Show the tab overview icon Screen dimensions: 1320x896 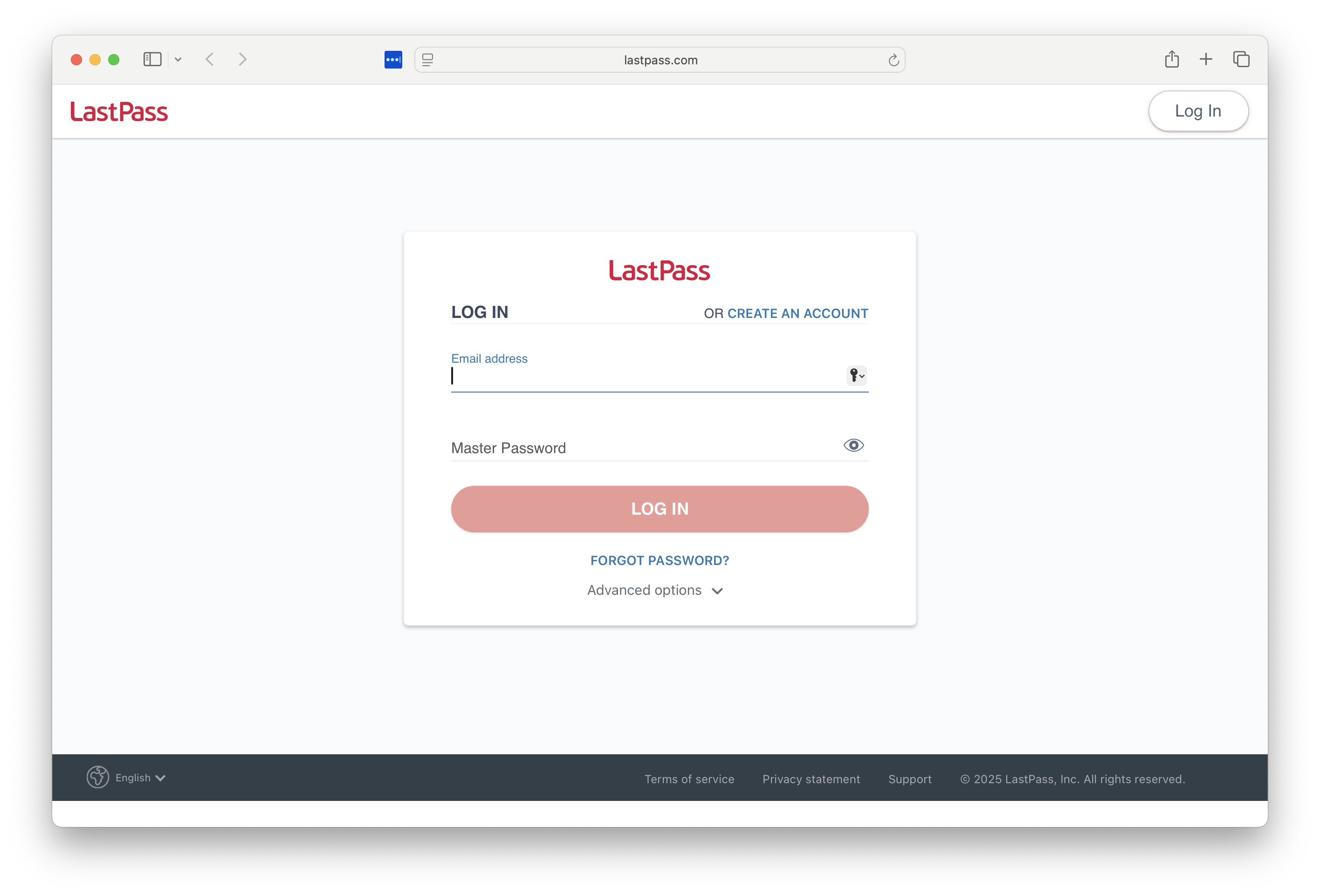(1241, 59)
